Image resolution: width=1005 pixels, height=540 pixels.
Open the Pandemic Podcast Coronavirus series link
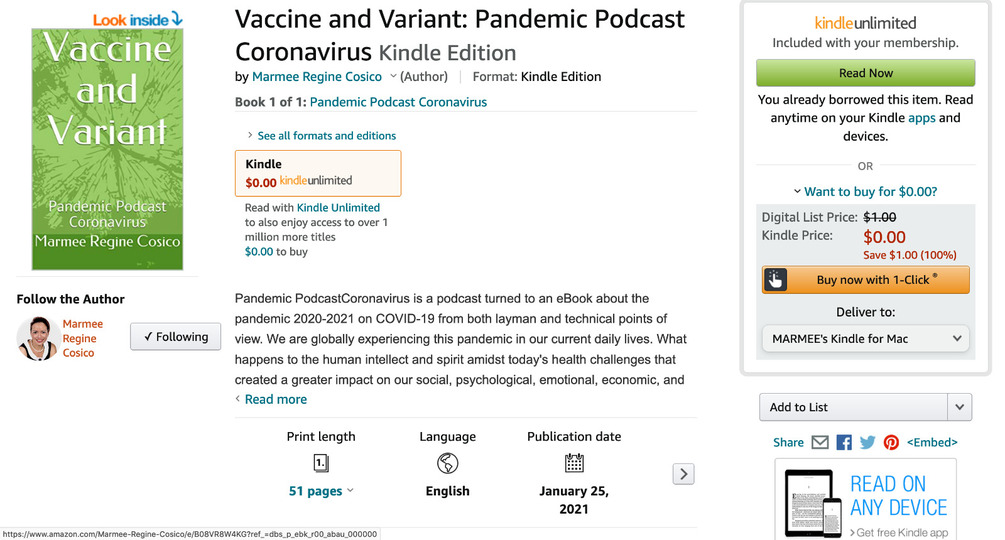coord(398,102)
